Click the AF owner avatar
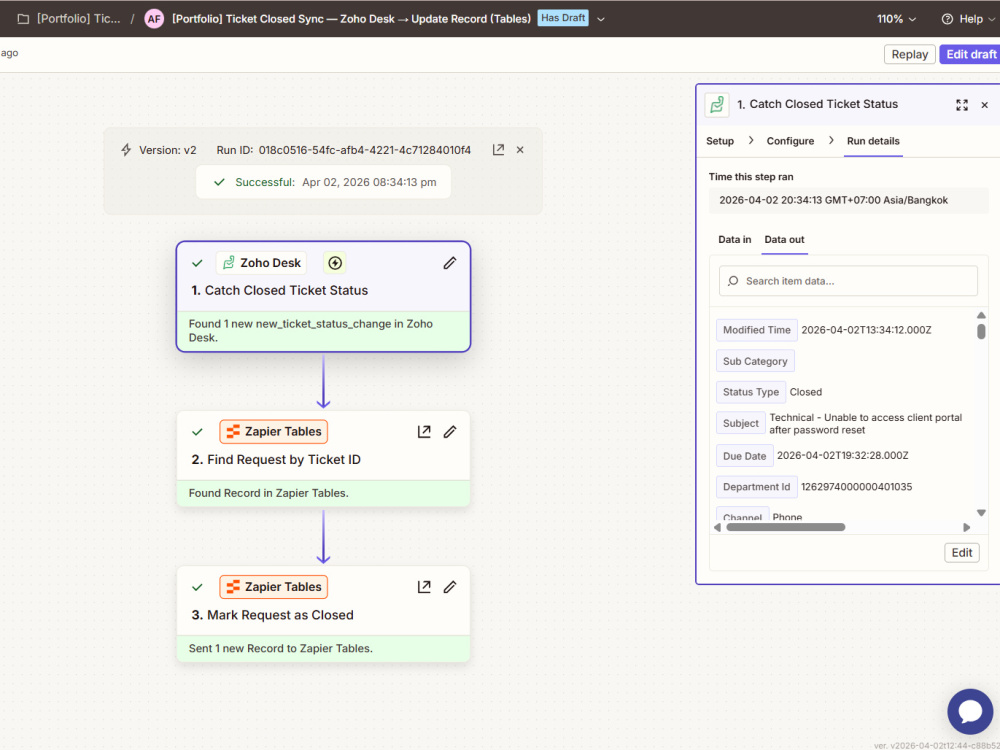Image resolution: width=1000 pixels, height=750 pixels. (x=154, y=18)
